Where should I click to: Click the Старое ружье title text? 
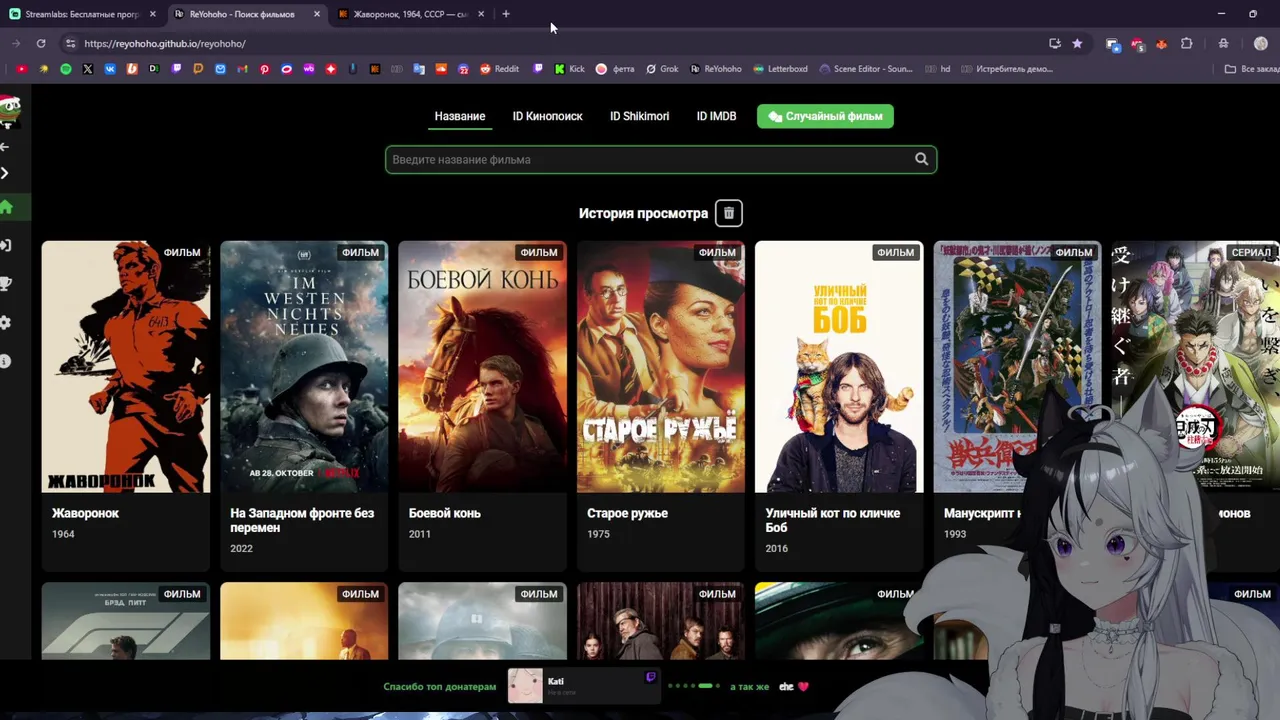click(627, 513)
